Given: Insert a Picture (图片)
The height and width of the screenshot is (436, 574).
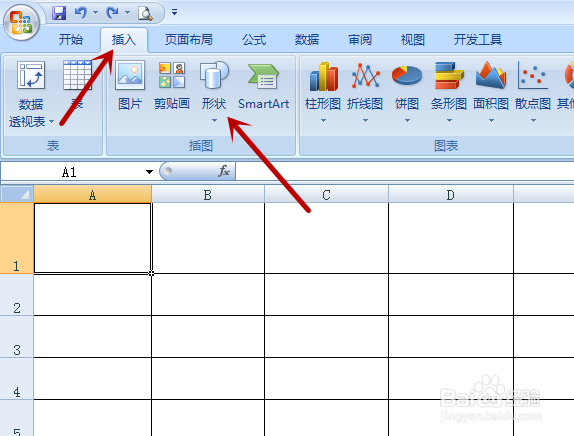Looking at the screenshot, I should coord(130,86).
